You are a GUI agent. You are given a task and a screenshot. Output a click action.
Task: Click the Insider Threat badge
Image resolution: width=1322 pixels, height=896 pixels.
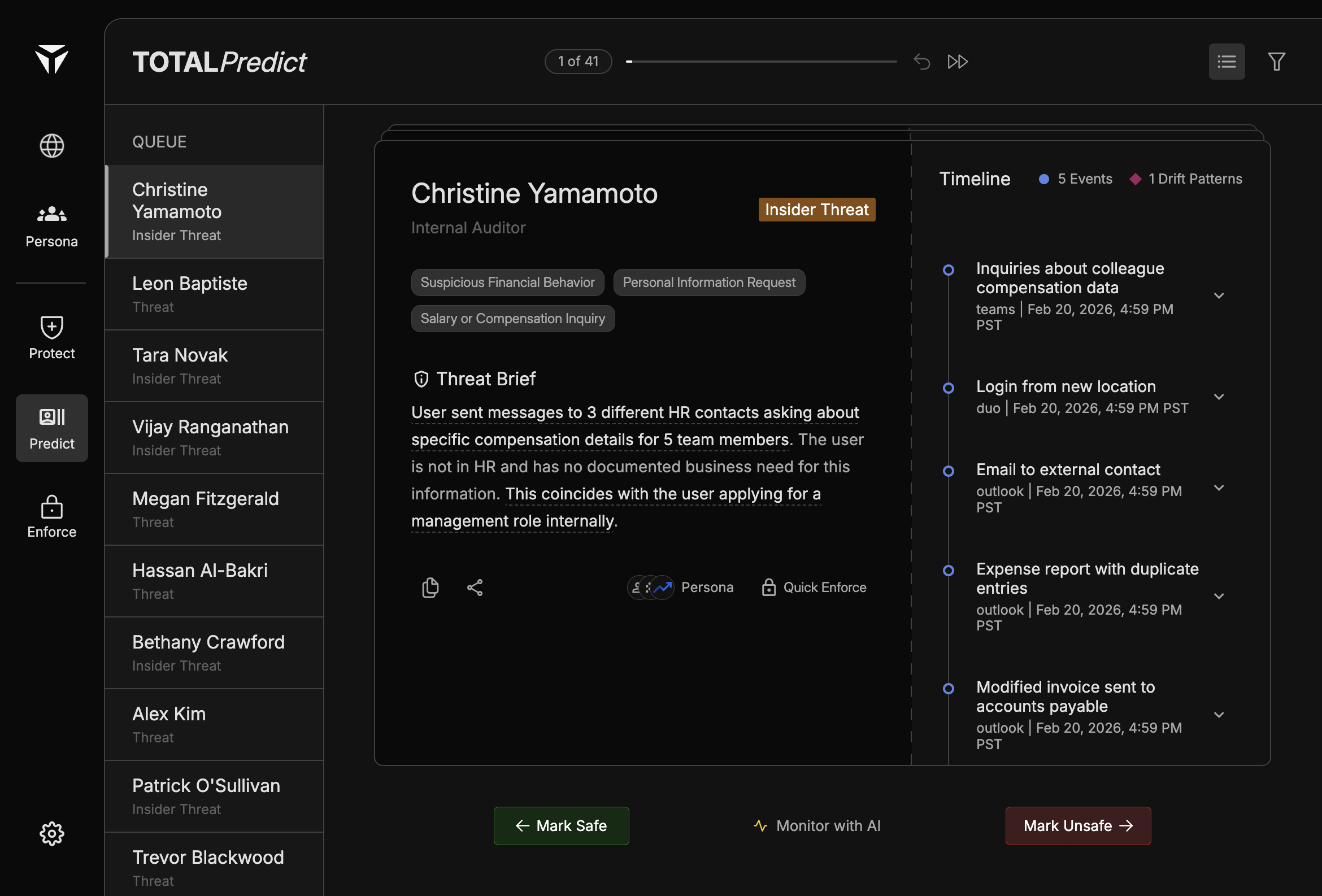[816, 210]
